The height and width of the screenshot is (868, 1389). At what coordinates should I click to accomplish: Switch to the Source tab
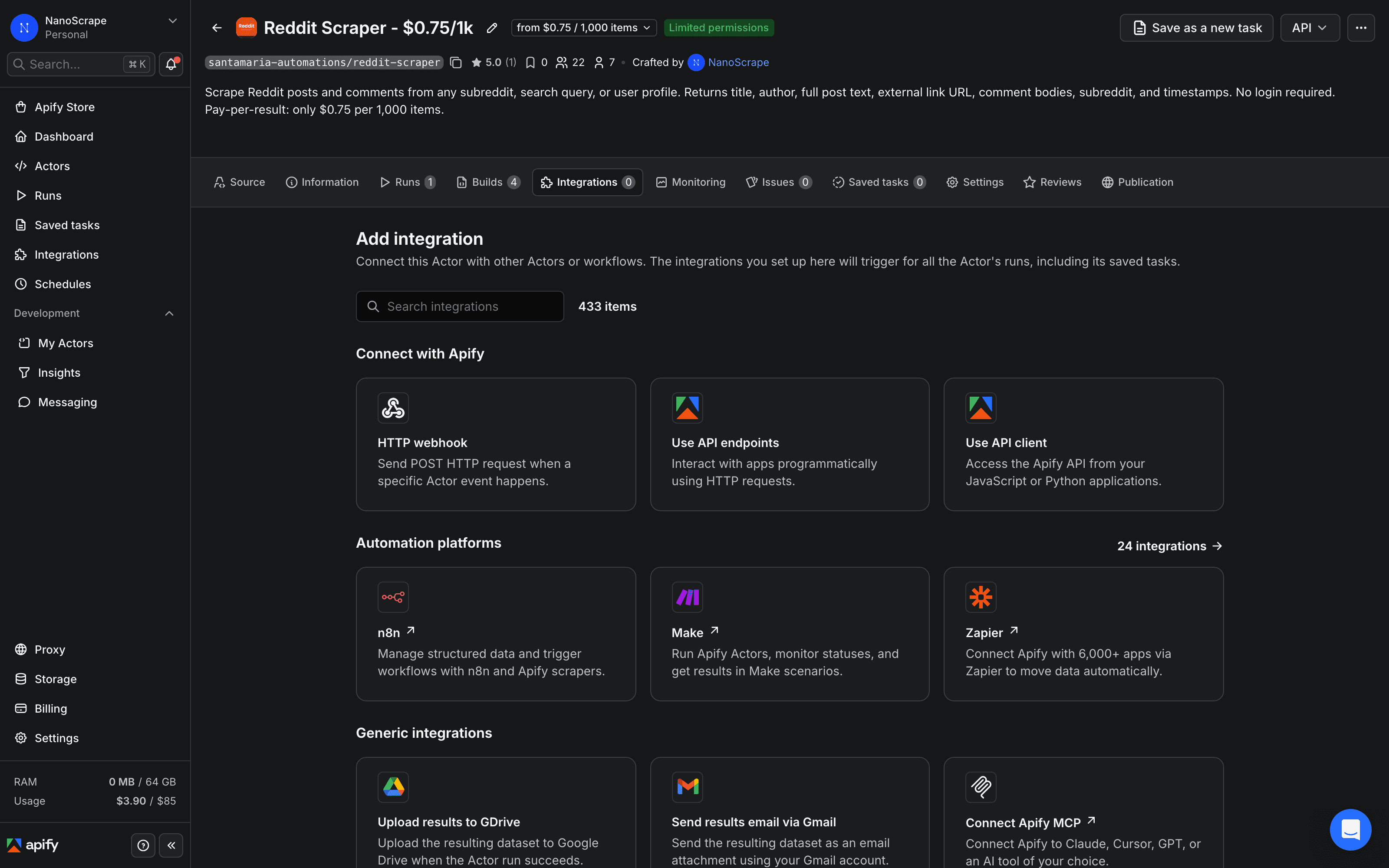239,182
